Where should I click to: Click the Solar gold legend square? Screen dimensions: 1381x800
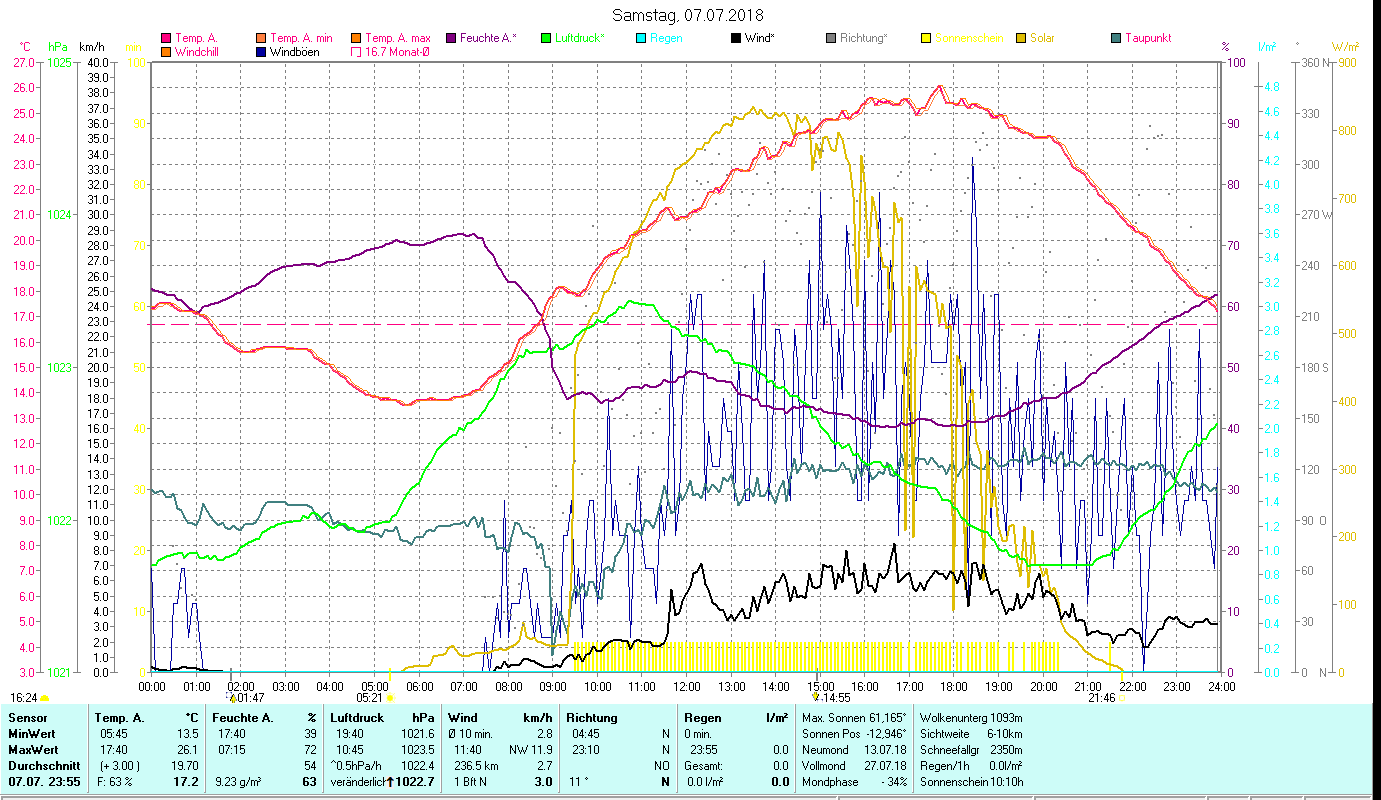(1020, 38)
